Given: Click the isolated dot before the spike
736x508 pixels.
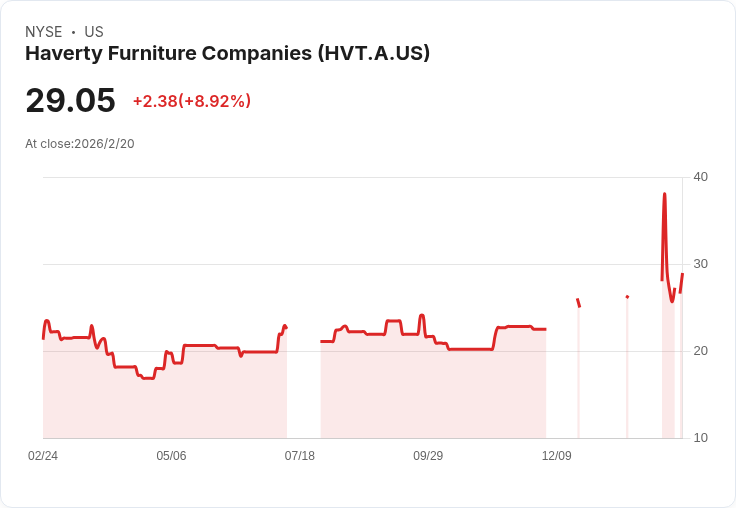Looking at the screenshot, I should [627, 297].
